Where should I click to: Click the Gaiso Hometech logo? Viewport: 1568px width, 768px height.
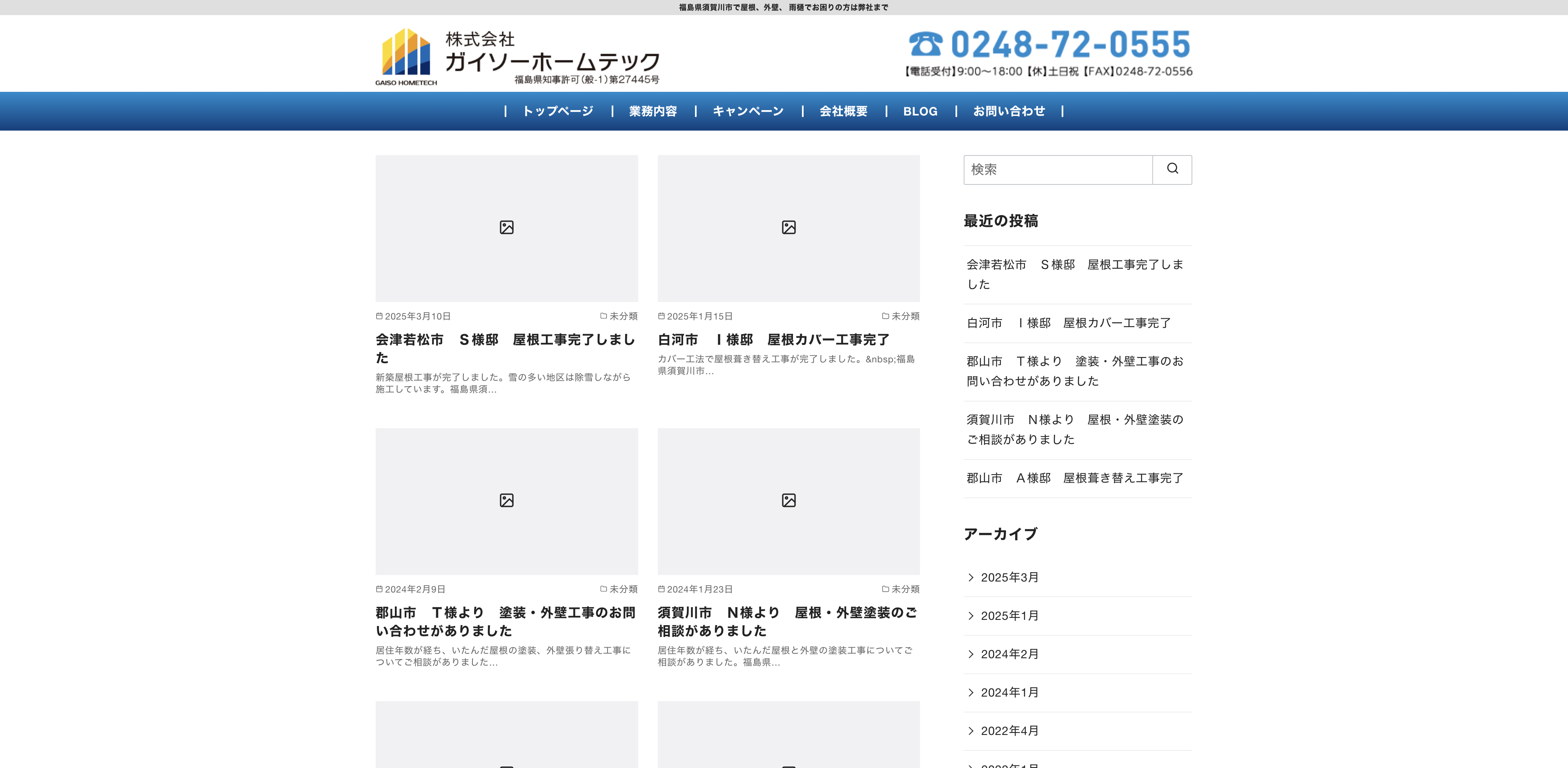(x=517, y=57)
